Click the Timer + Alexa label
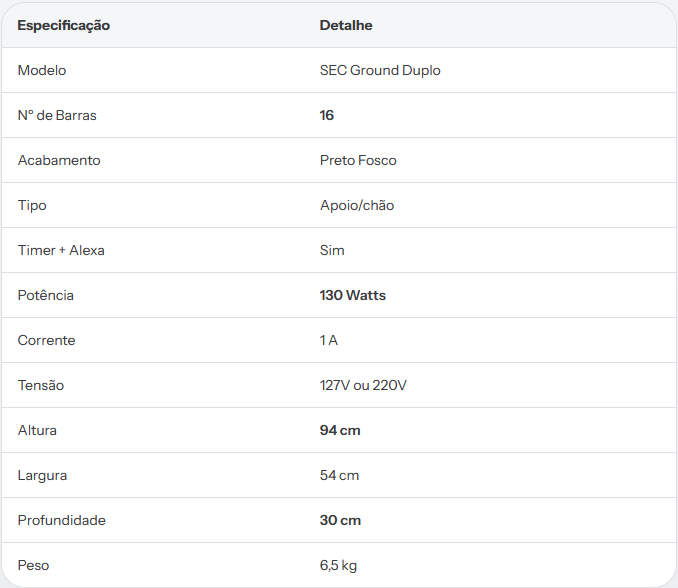 click(x=61, y=250)
